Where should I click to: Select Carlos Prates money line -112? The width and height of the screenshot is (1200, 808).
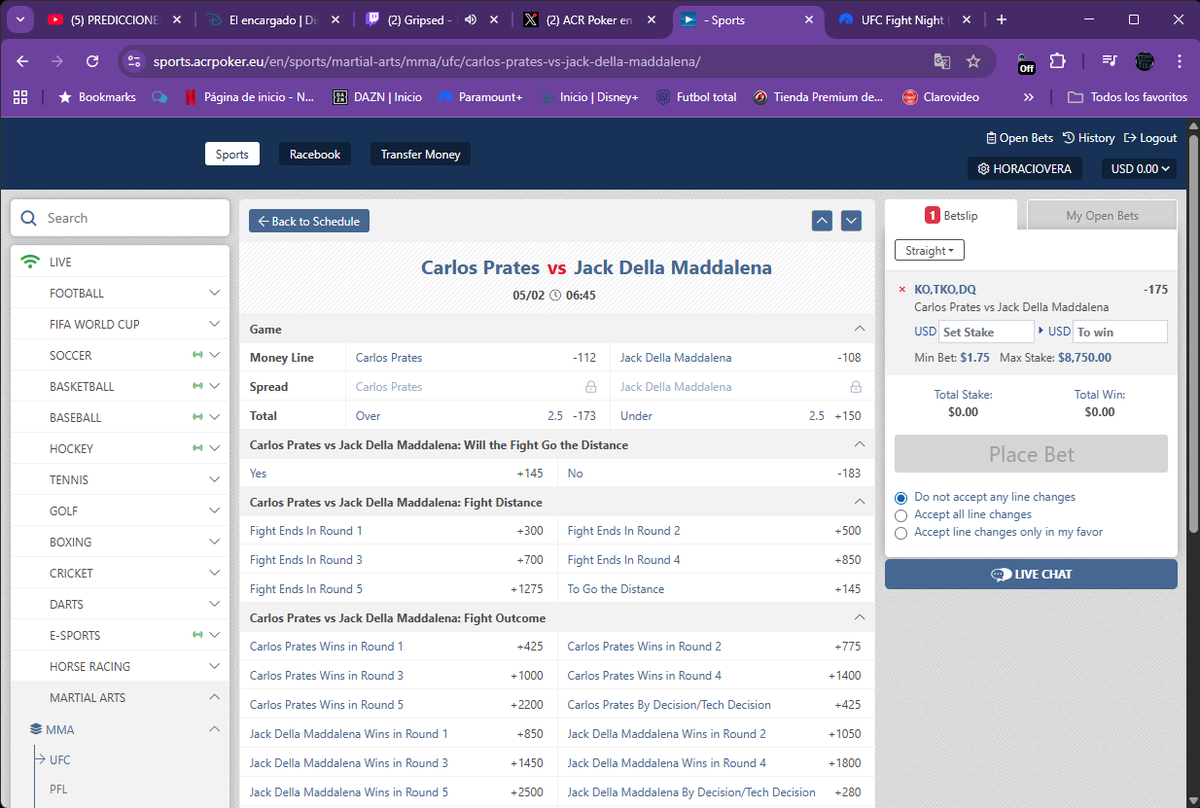point(476,358)
